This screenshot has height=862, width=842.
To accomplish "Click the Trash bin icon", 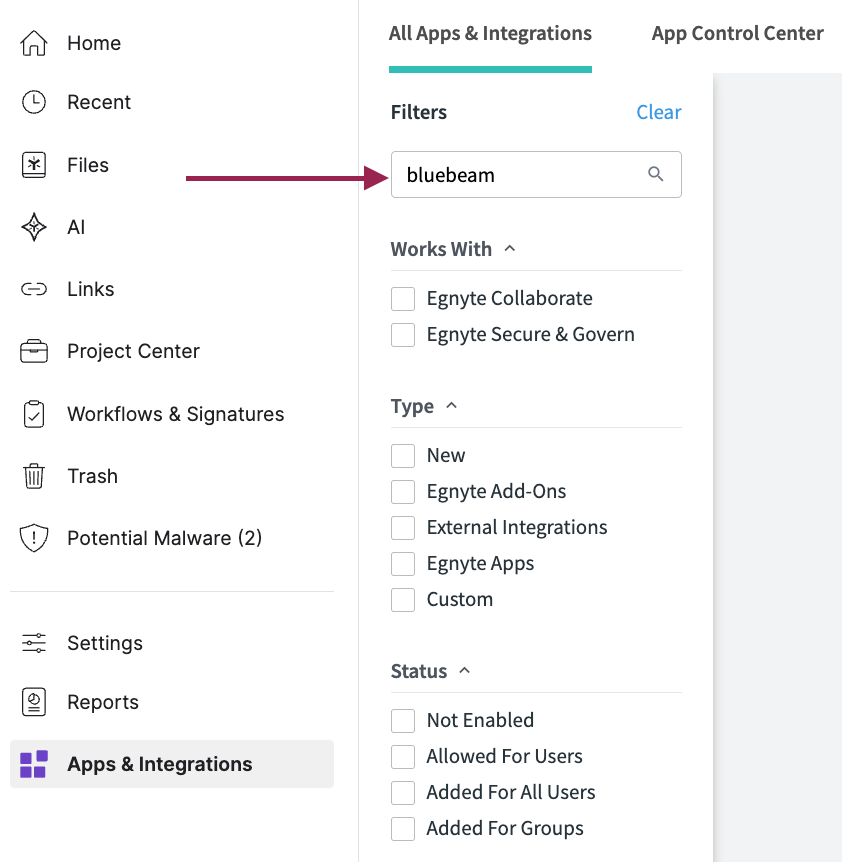I will tap(34, 476).
